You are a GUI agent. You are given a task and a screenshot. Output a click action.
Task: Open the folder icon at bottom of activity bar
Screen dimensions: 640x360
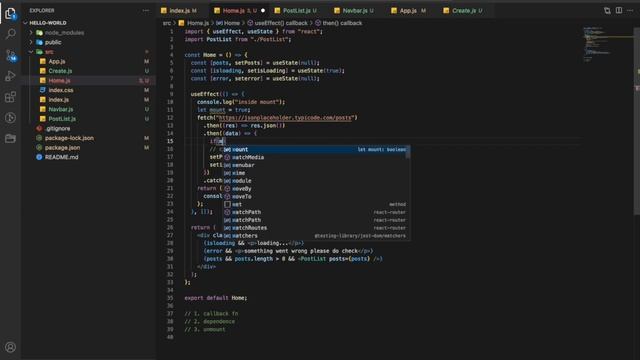(x=10, y=138)
